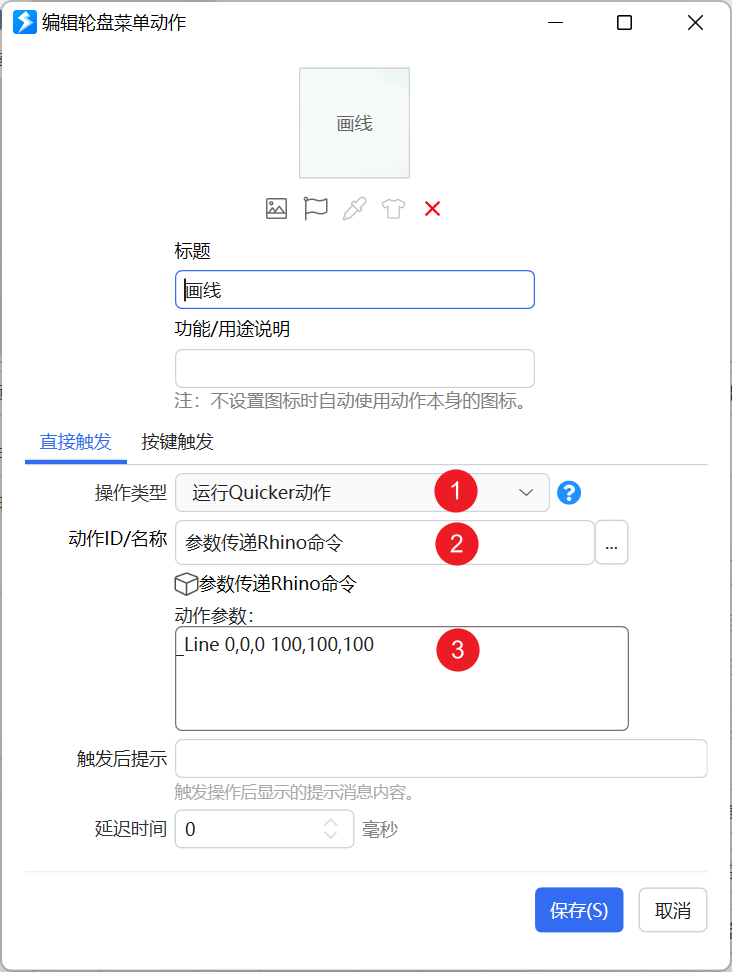
Task: Switch to the 直接触发 tab
Action: click(76, 442)
